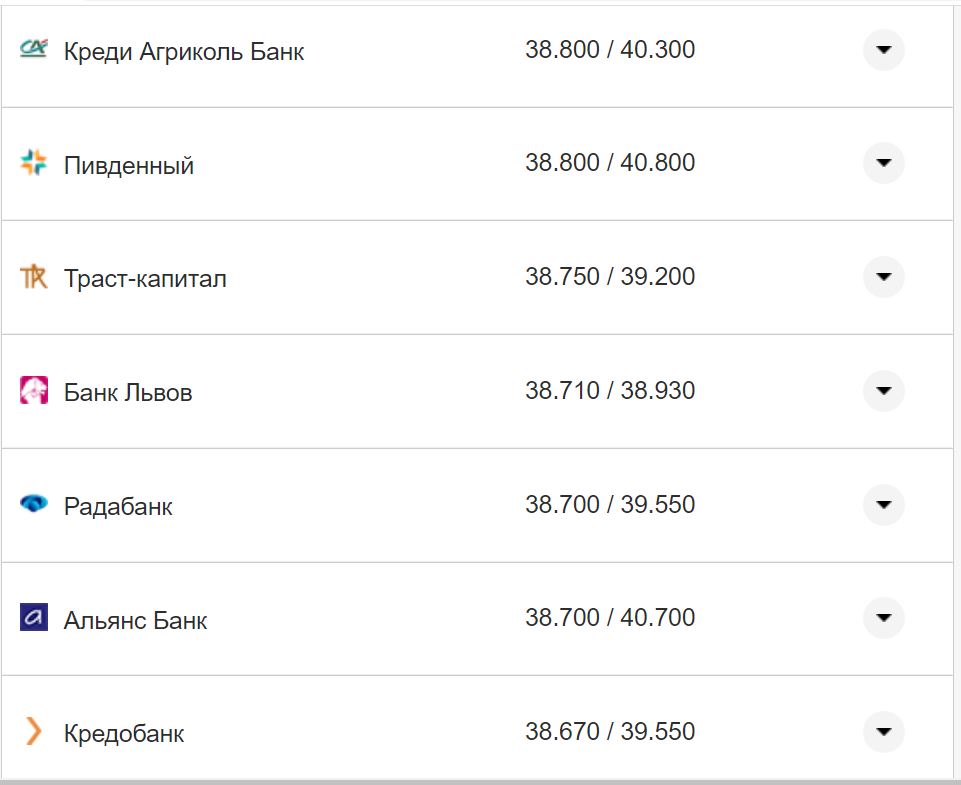Image resolution: width=961 pixels, height=785 pixels.
Task: Click the Траст-капитал logo icon
Action: point(33,275)
